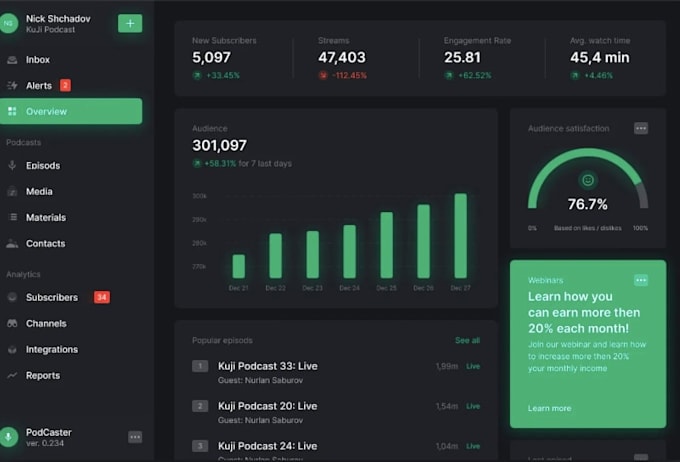This screenshot has width=680, height=462.
Task: Open the NS profile avatar
Action: [x=9, y=23]
